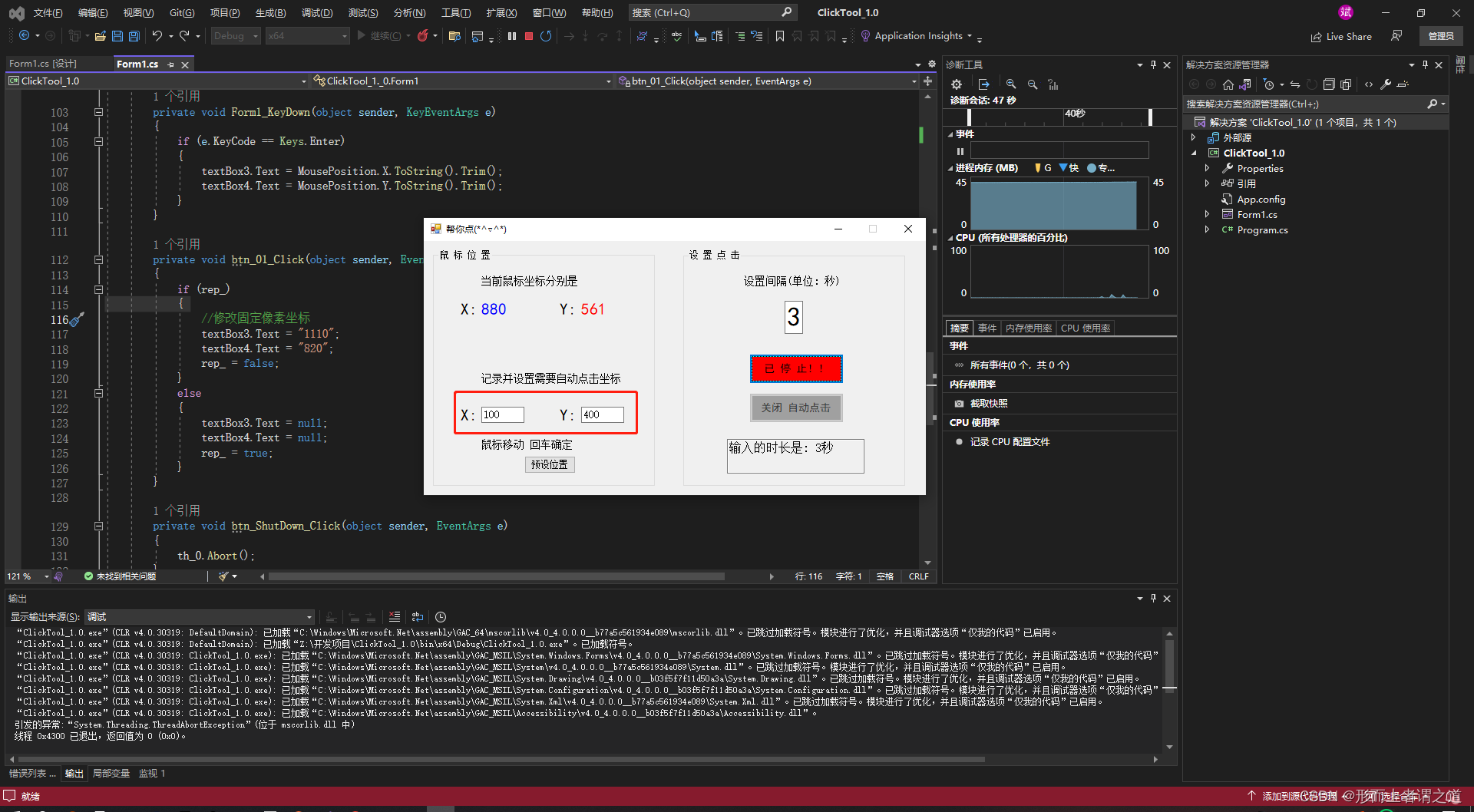The height and width of the screenshot is (812, 1474).
Task: Click the Save All toolbar icon
Action: pos(134,36)
